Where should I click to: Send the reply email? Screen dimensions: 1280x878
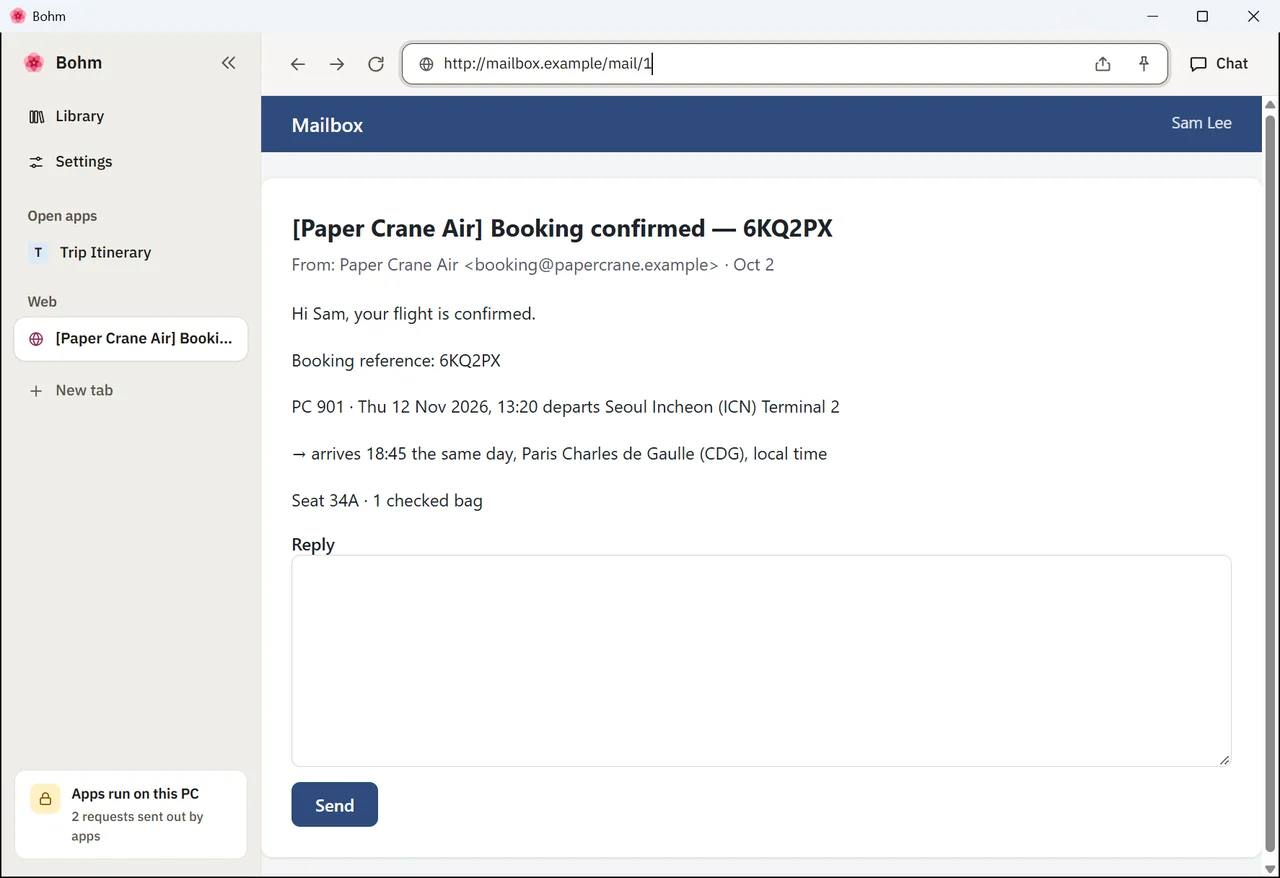point(335,805)
